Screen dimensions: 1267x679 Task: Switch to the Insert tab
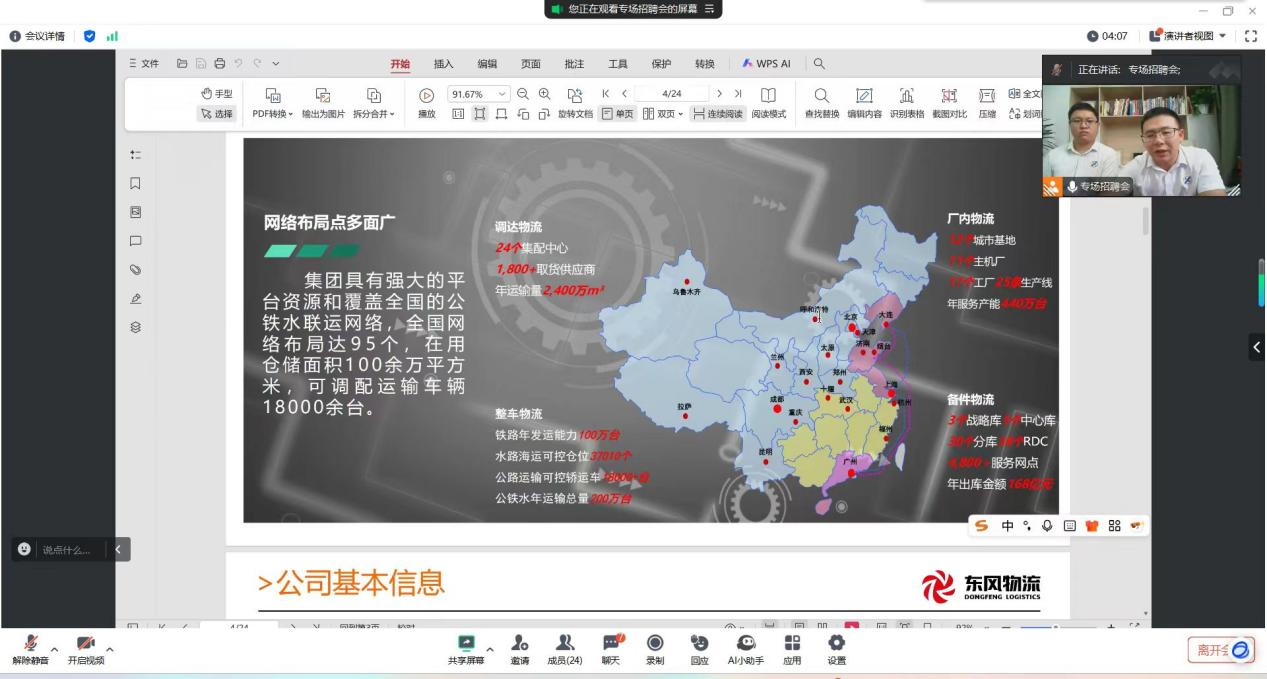[443, 64]
